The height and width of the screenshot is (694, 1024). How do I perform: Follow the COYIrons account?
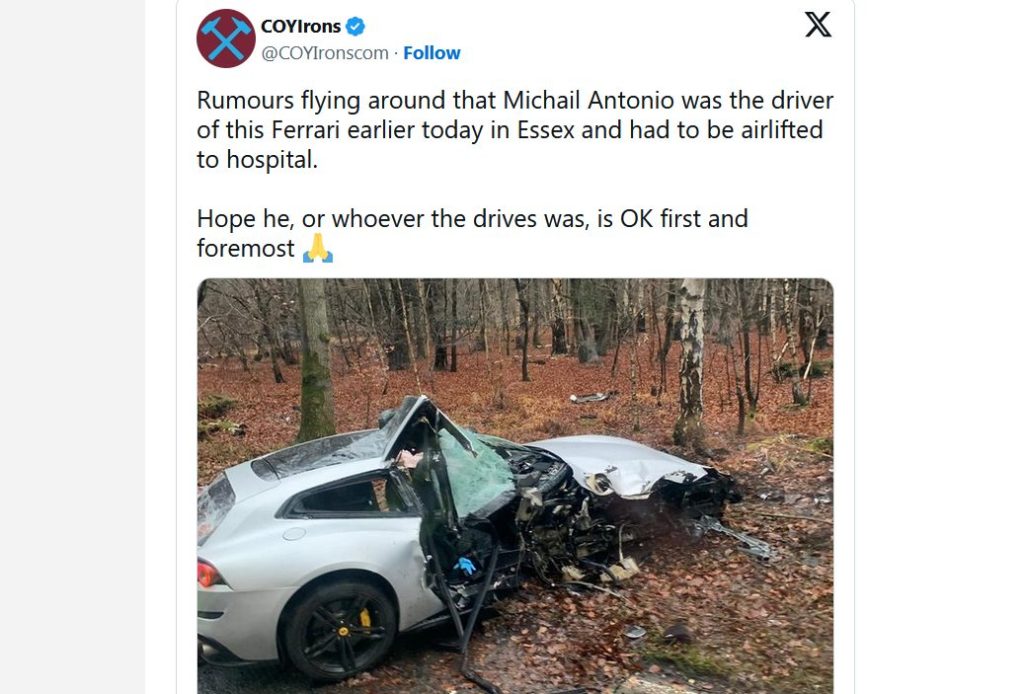[432, 53]
